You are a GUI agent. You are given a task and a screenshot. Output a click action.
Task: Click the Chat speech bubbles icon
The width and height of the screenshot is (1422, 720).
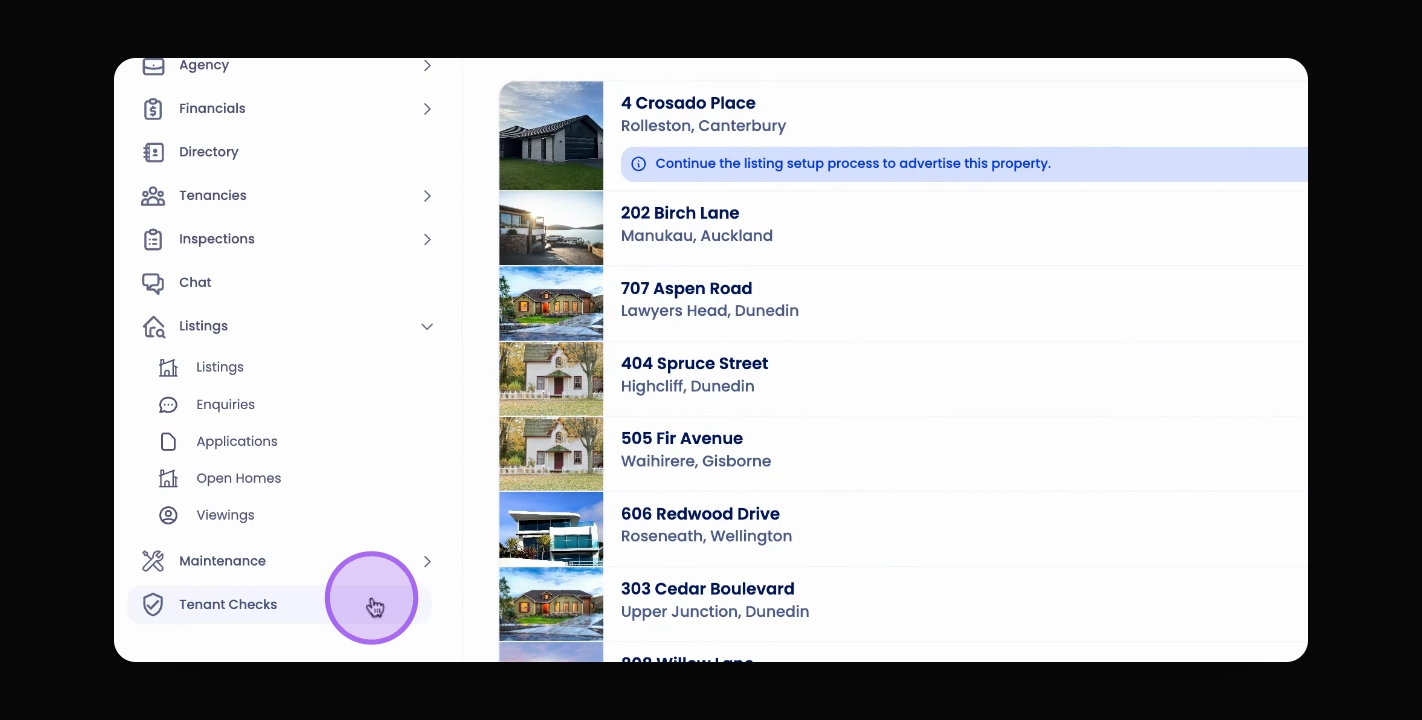pyautogui.click(x=153, y=283)
